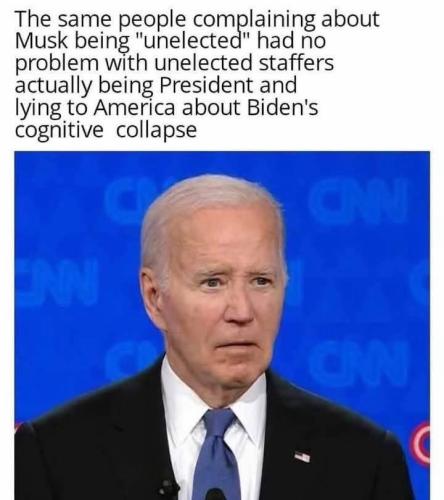Select the quoted word "unelected" in the caption
The height and width of the screenshot is (500, 444).
[193, 41]
